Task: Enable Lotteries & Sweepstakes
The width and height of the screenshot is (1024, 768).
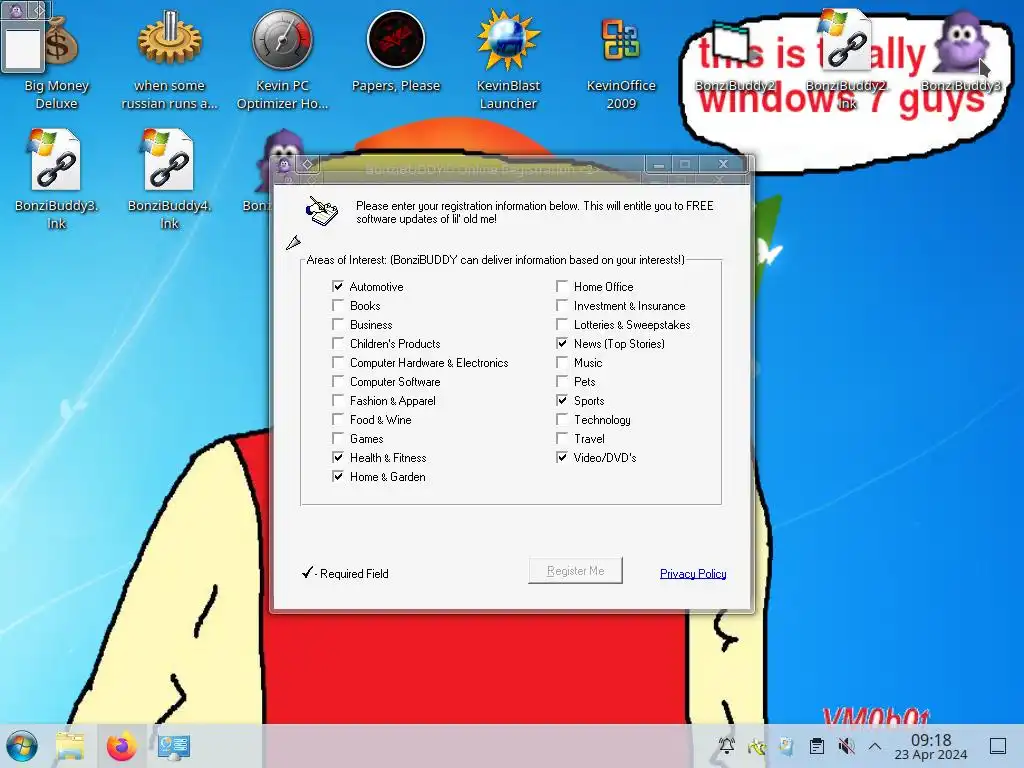Action: (562, 324)
